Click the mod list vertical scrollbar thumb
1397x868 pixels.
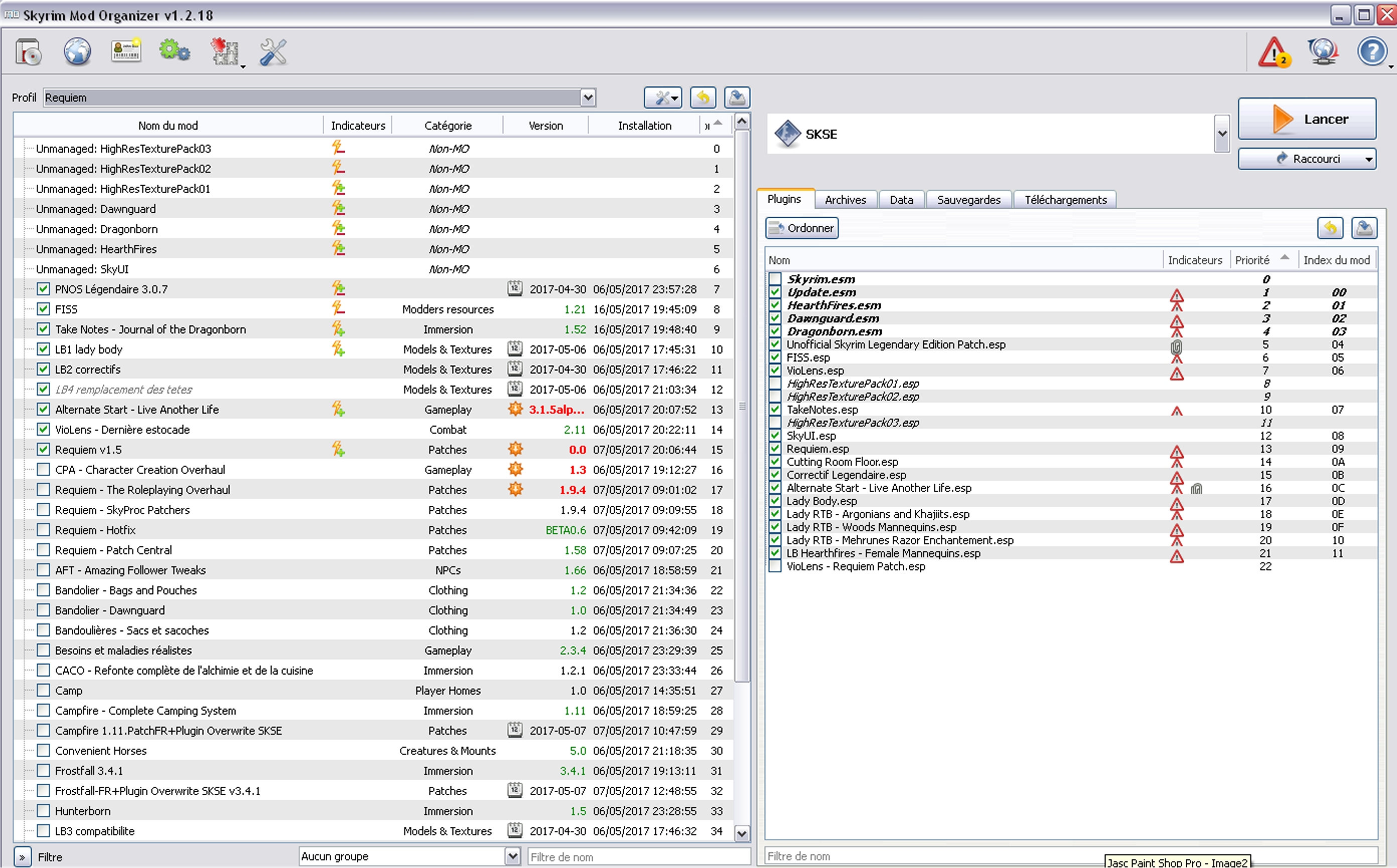coord(742,406)
